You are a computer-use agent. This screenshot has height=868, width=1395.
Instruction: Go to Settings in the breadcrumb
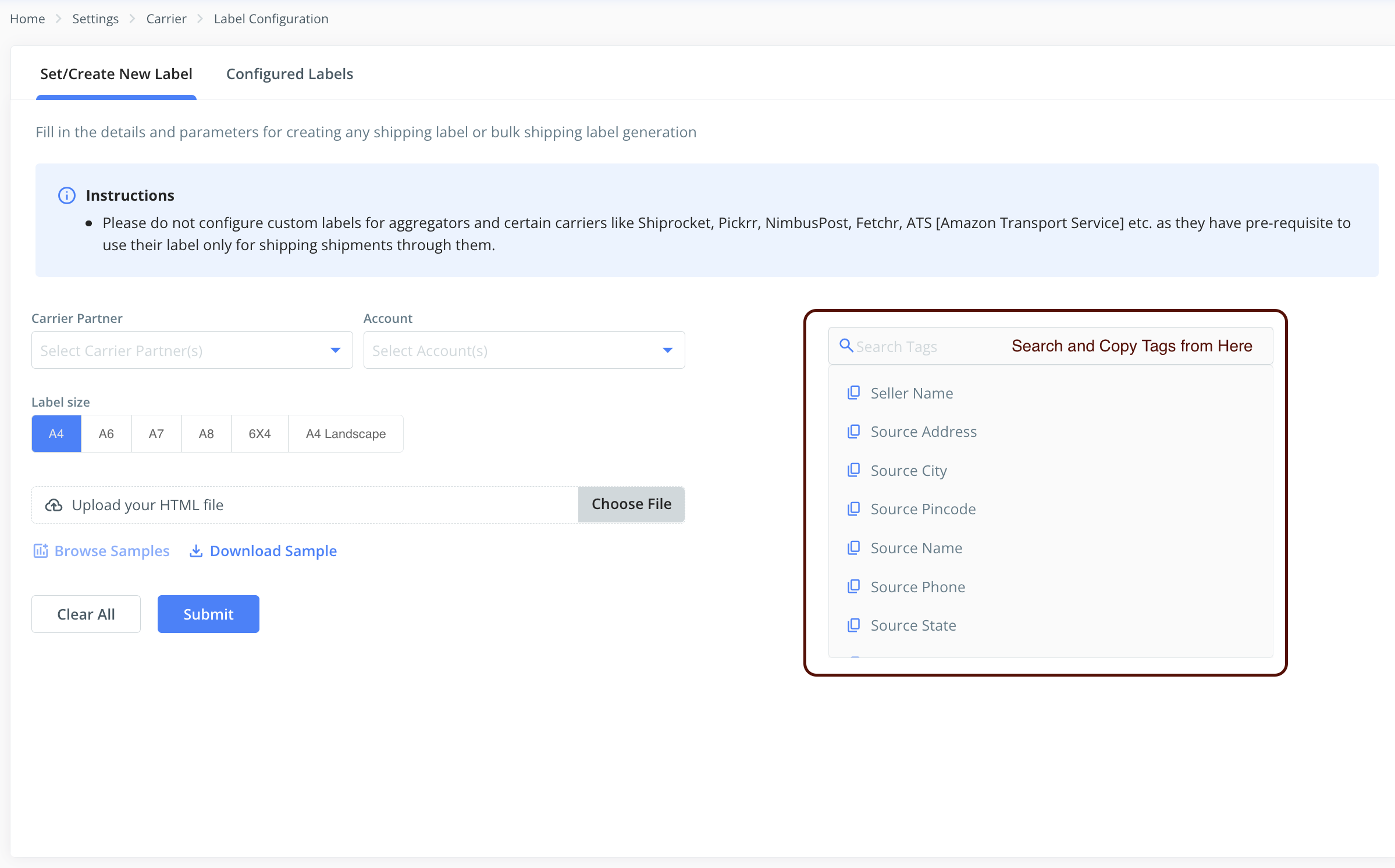coord(95,19)
